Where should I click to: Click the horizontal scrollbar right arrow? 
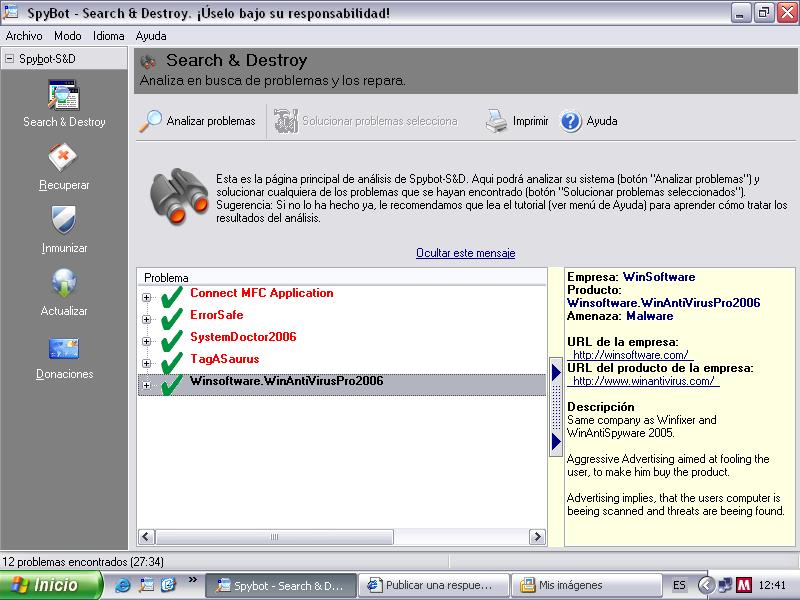(x=537, y=536)
